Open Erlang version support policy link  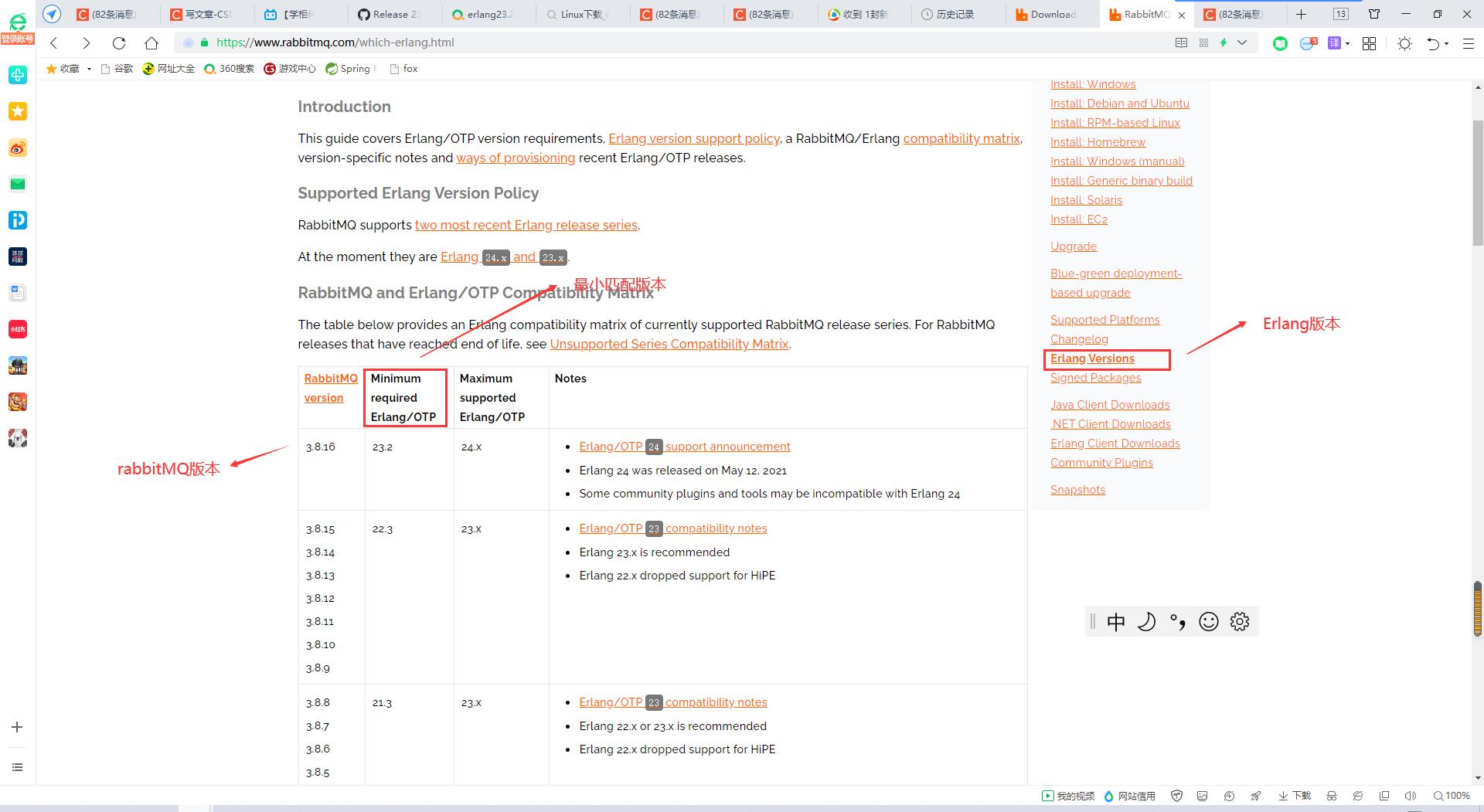(x=694, y=138)
